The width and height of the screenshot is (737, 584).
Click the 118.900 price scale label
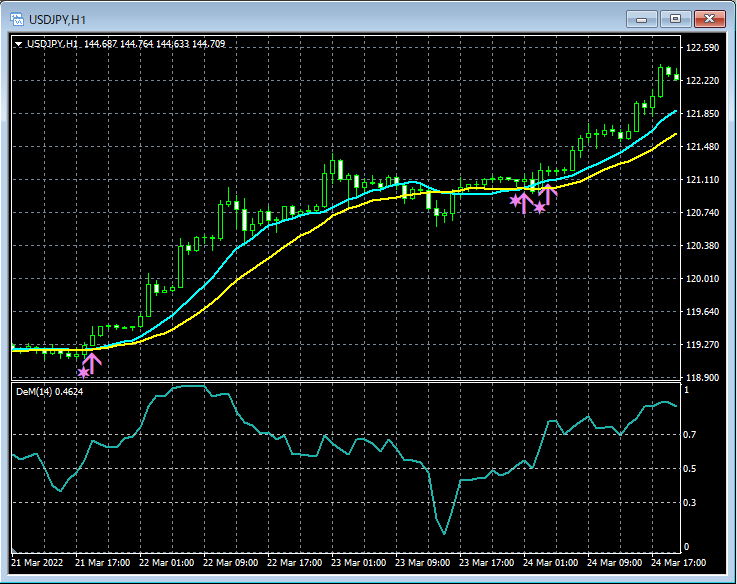pyautogui.click(x=703, y=378)
